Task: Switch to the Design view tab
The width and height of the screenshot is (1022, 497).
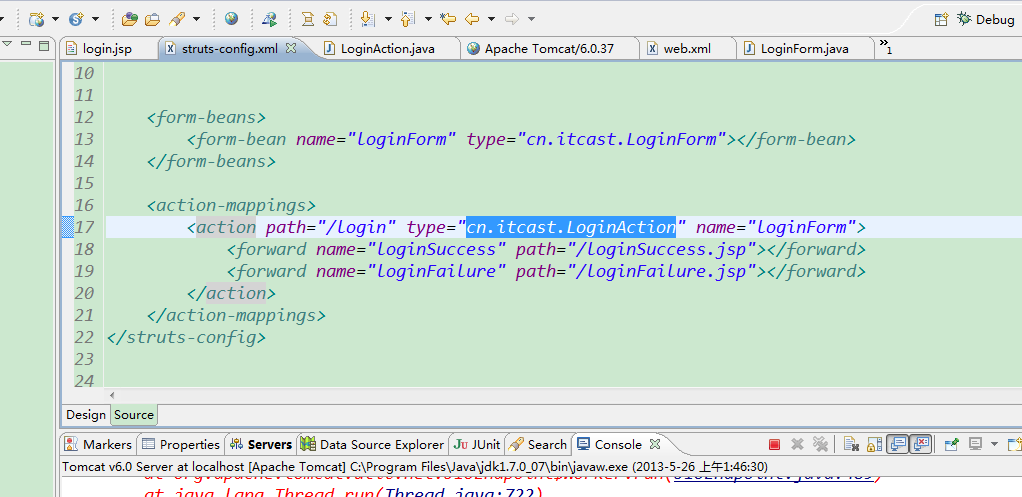Action: tap(86, 415)
